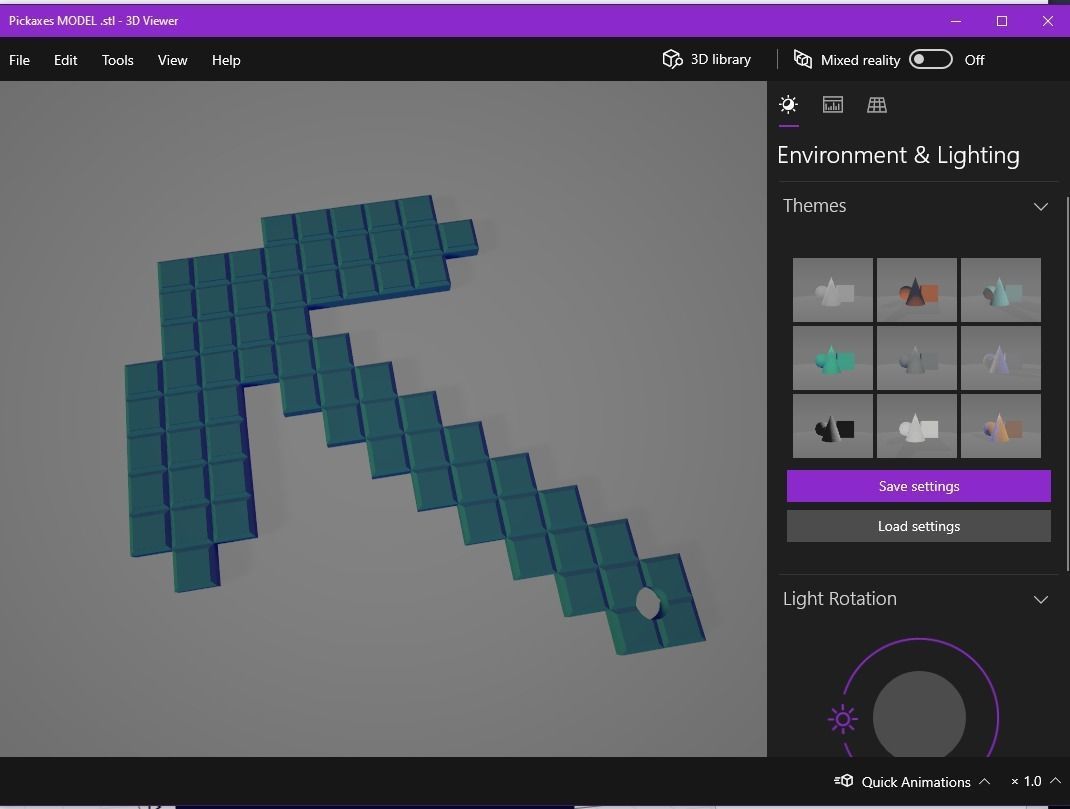Click the 3D library cube icon
This screenshot has width=1070, height=809.
672,59
